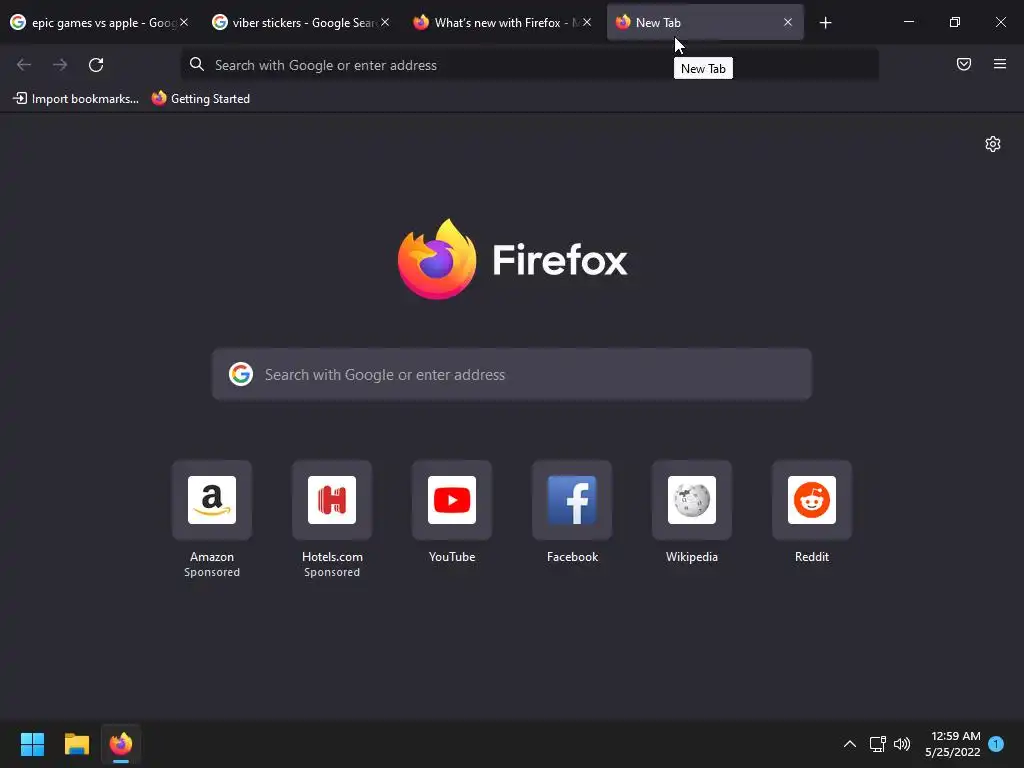
Task: Click the Google logo in the page search box
Action: click(x=241, y=374)
